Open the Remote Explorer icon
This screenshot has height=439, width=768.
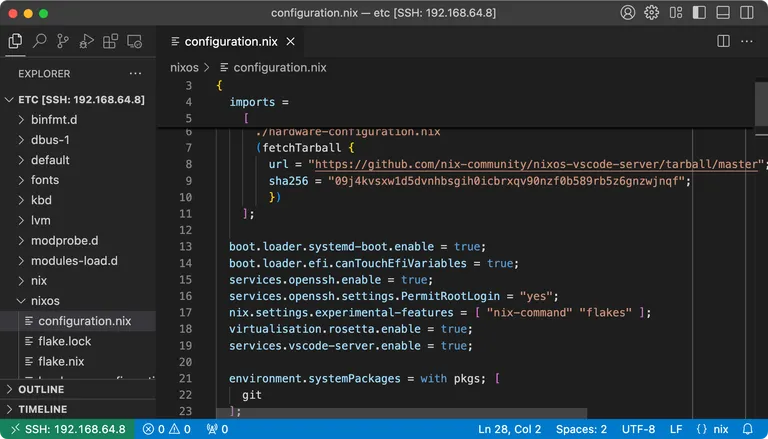[134, 41]
